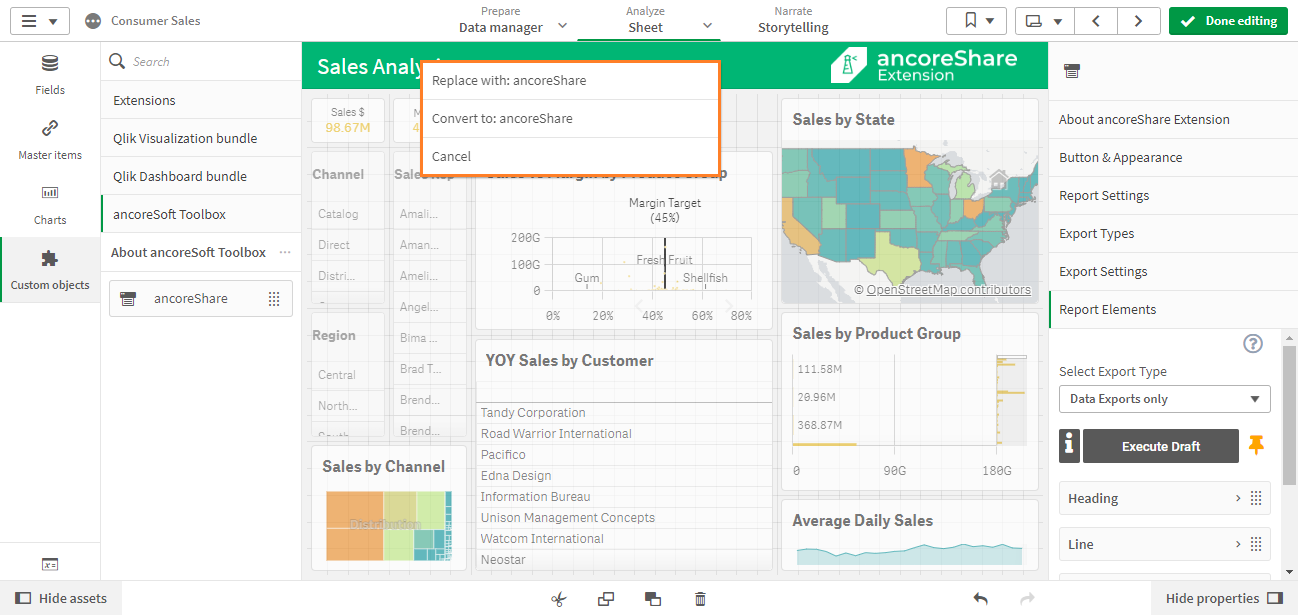Open the Master items panel
1298x615 pixels.
tap(50, 139)
